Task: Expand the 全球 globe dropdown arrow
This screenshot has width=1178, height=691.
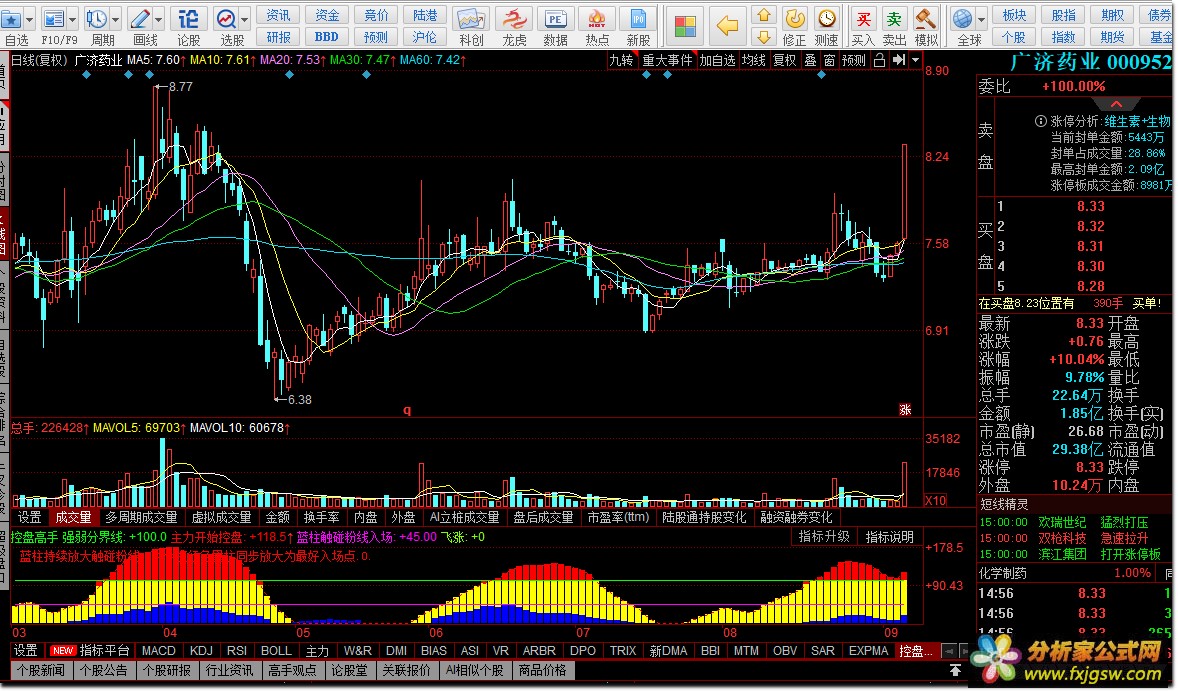Action: coord(981,19)
